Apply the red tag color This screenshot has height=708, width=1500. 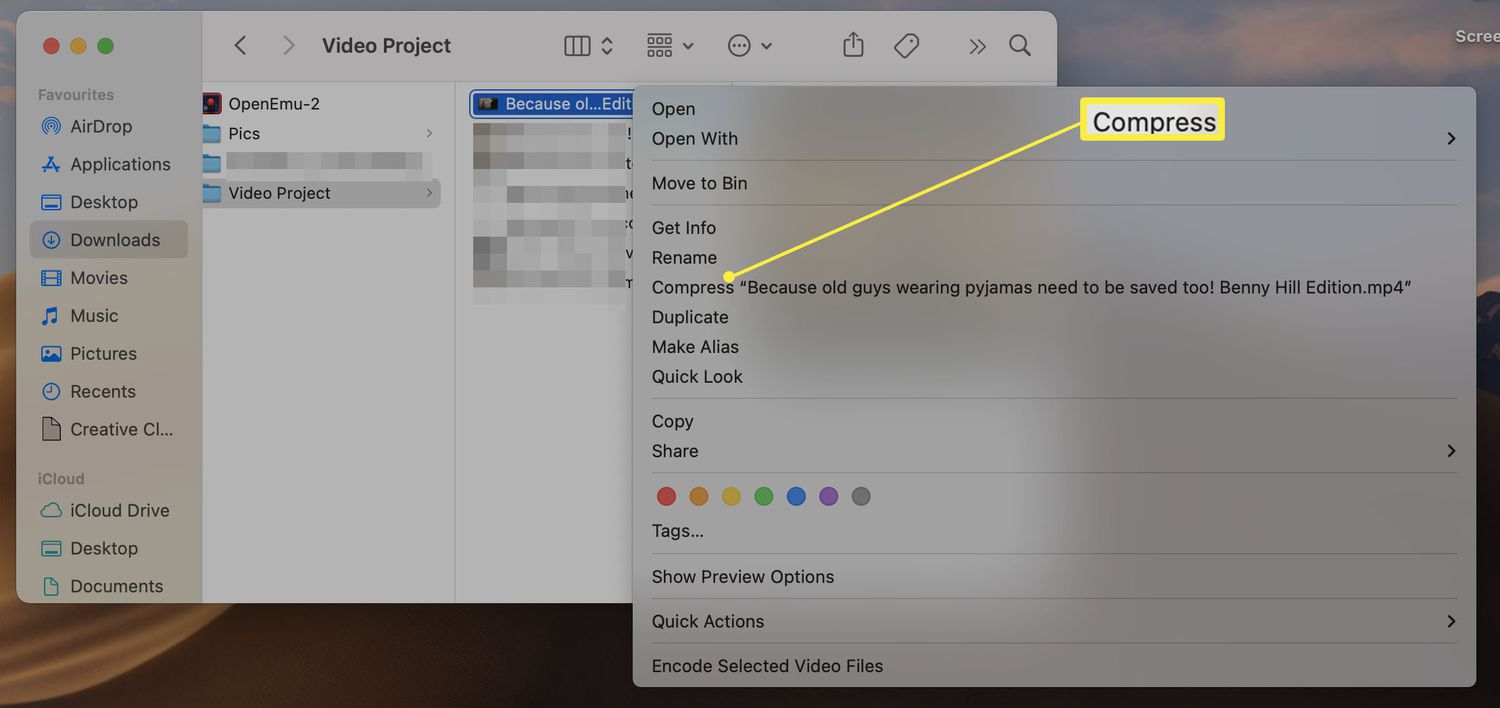point(666,496)
